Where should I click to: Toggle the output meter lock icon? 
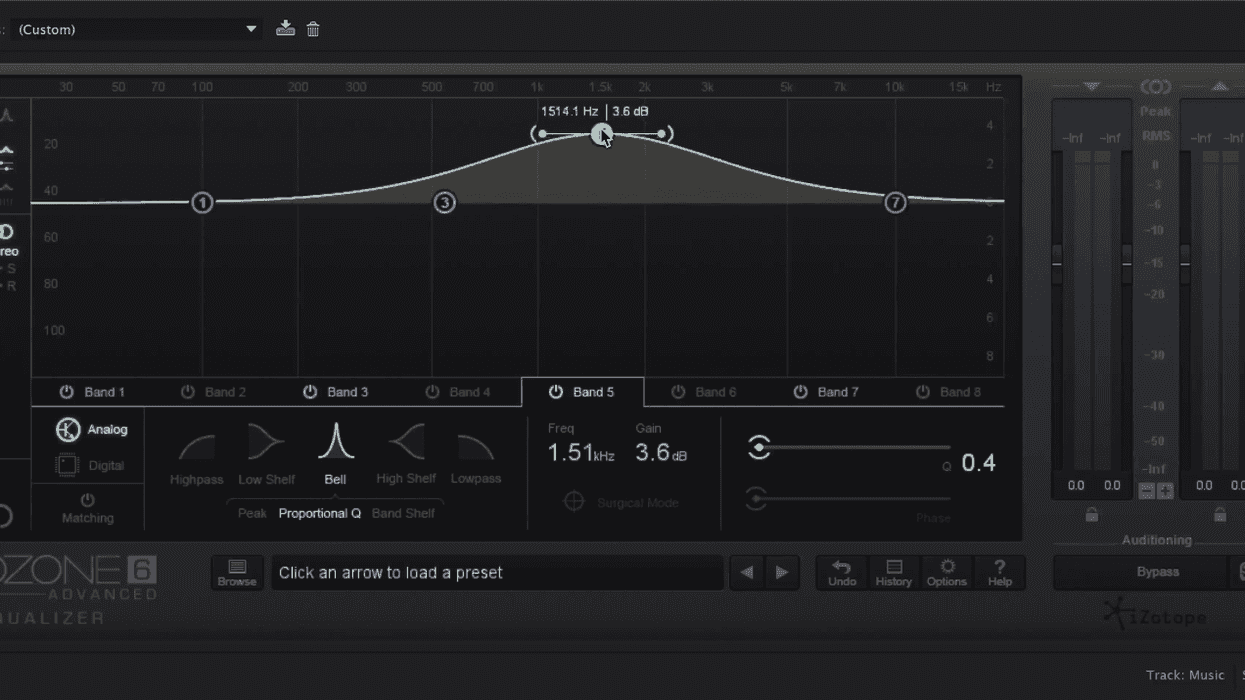pyautogui.click(x=1220, y=514)
